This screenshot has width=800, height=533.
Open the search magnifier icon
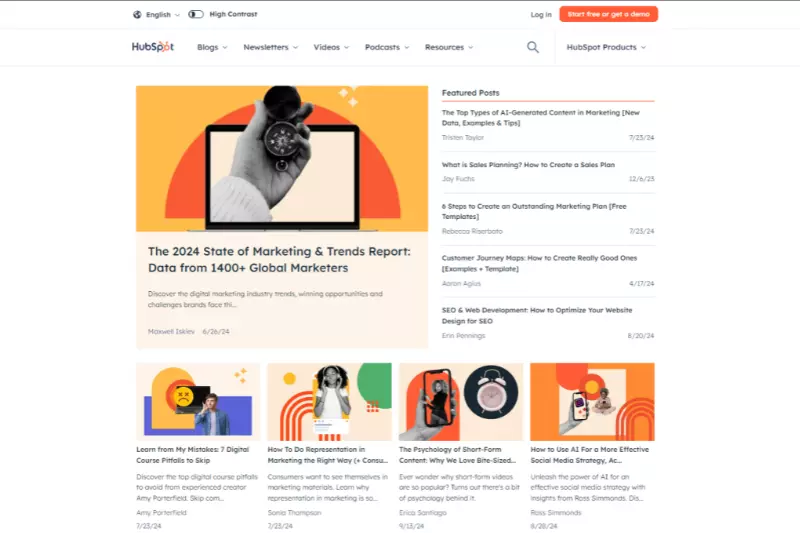tap(533, 47)
